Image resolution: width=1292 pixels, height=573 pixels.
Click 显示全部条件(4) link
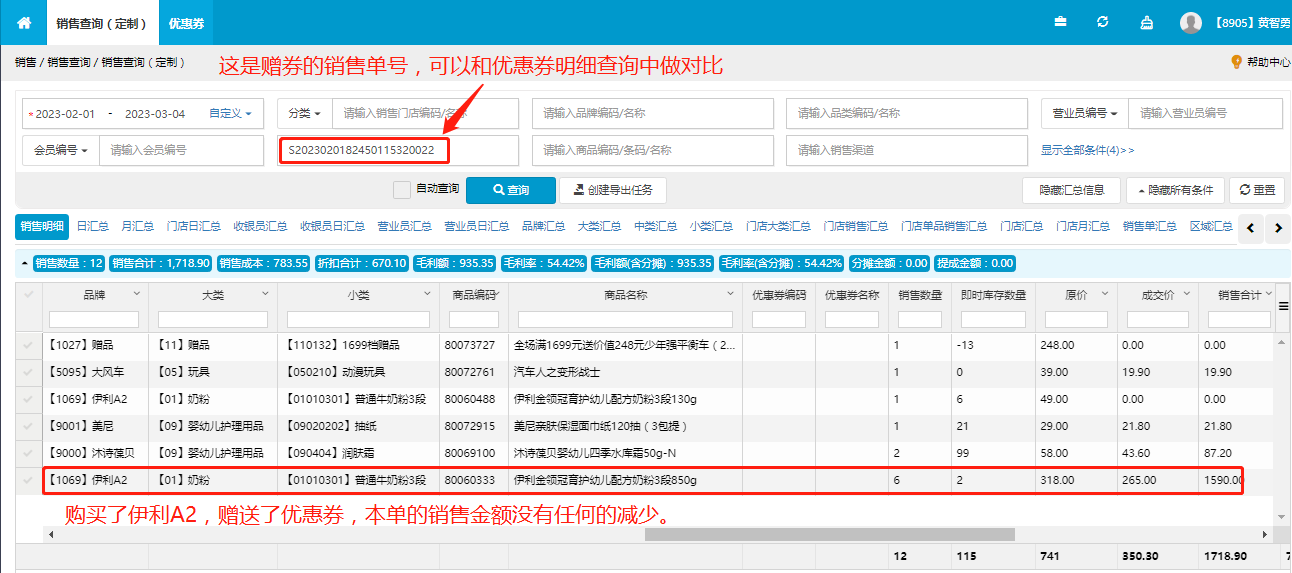pos(1087,150)
